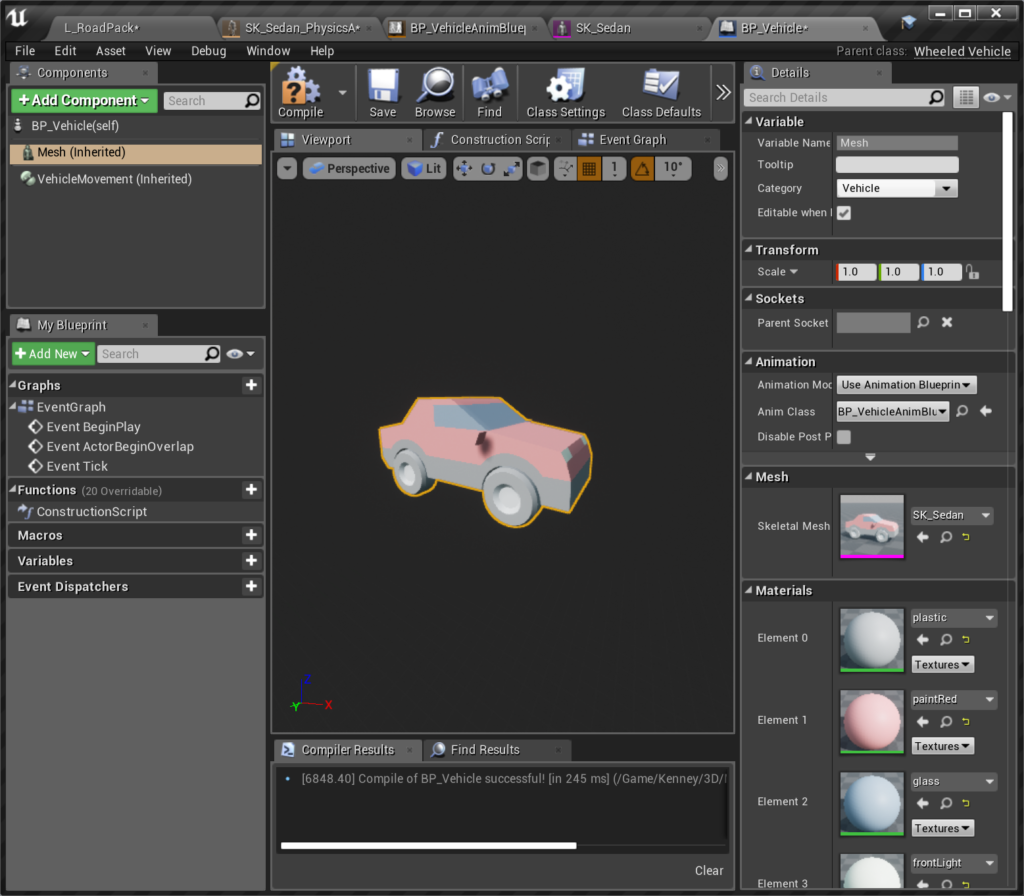1024x896 pixels.
Task: Click the Wheeled Vehicle parent class link
Action: click(x=962, y=51)
